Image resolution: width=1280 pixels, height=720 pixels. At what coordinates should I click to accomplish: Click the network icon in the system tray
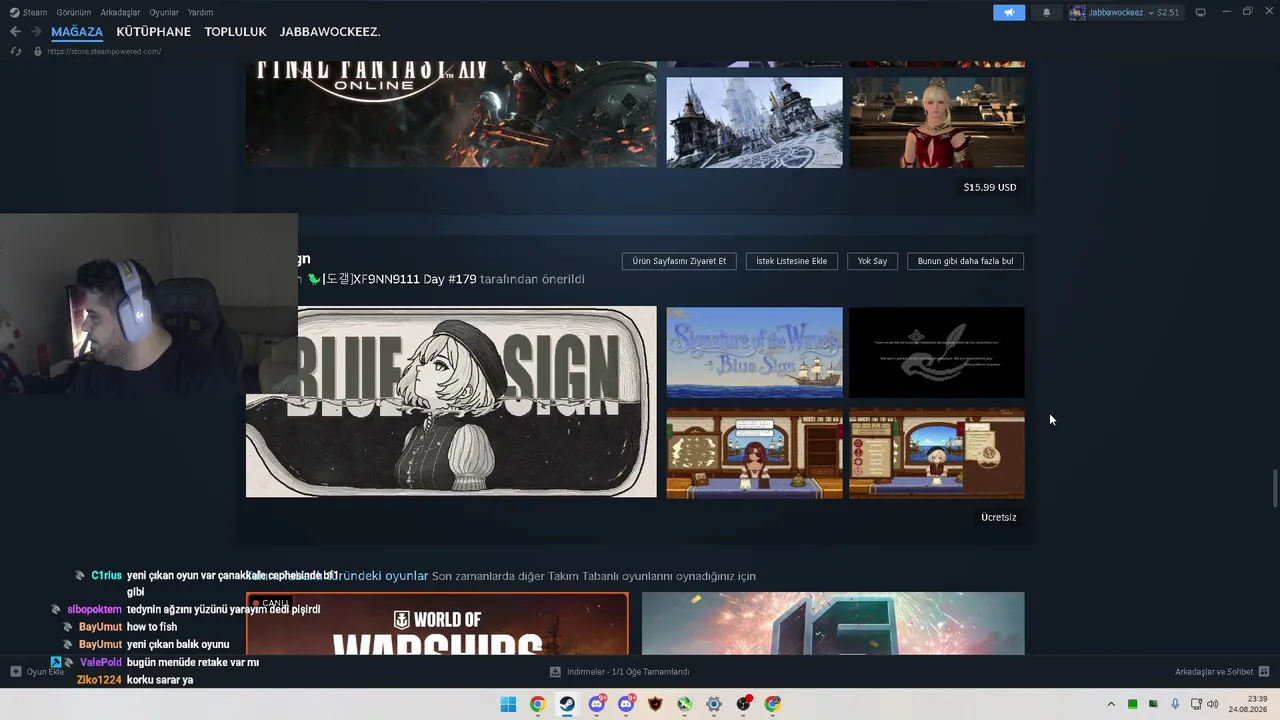1196,704
